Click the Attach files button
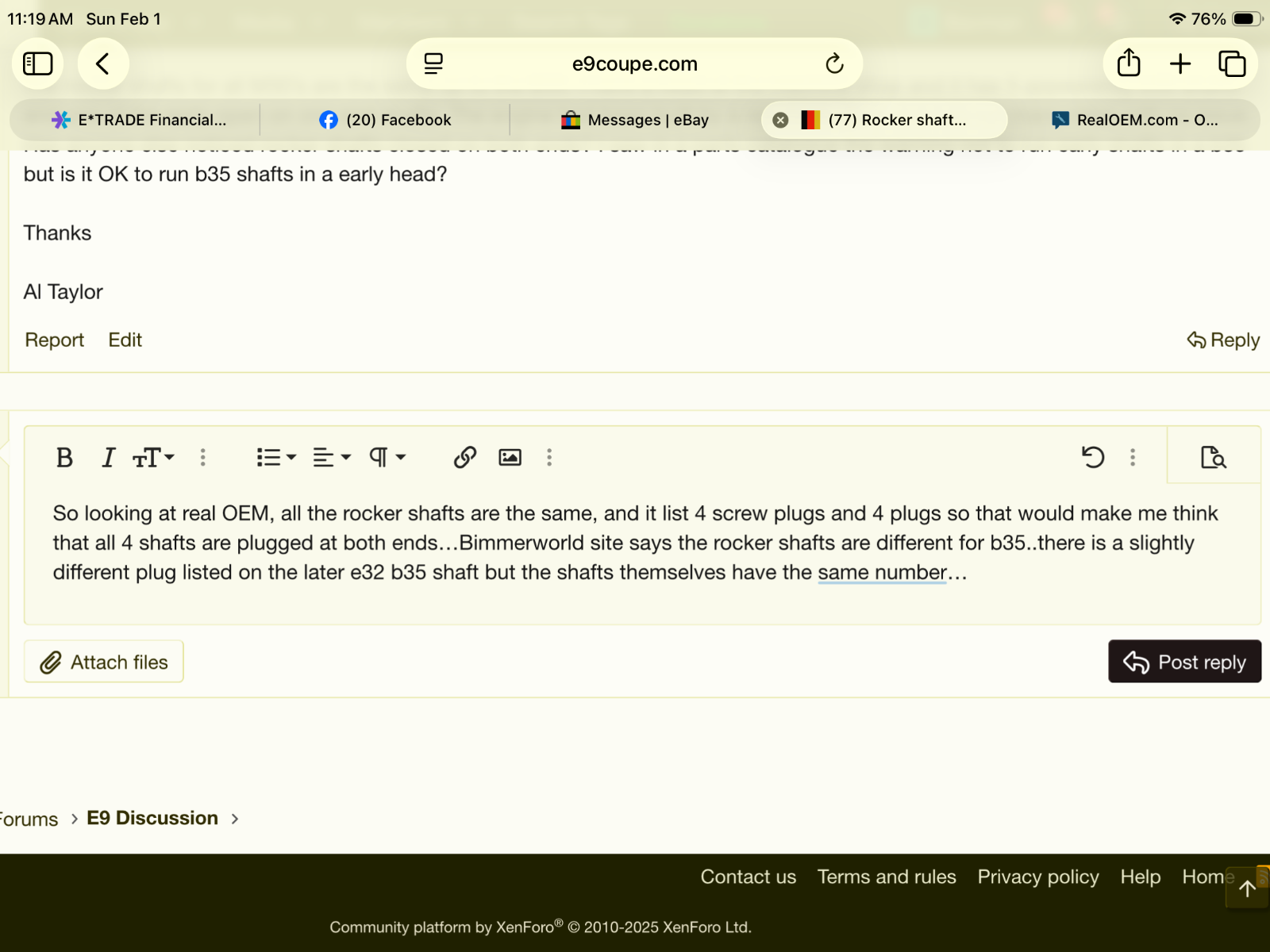1270x952 pixels. [104, 662]
